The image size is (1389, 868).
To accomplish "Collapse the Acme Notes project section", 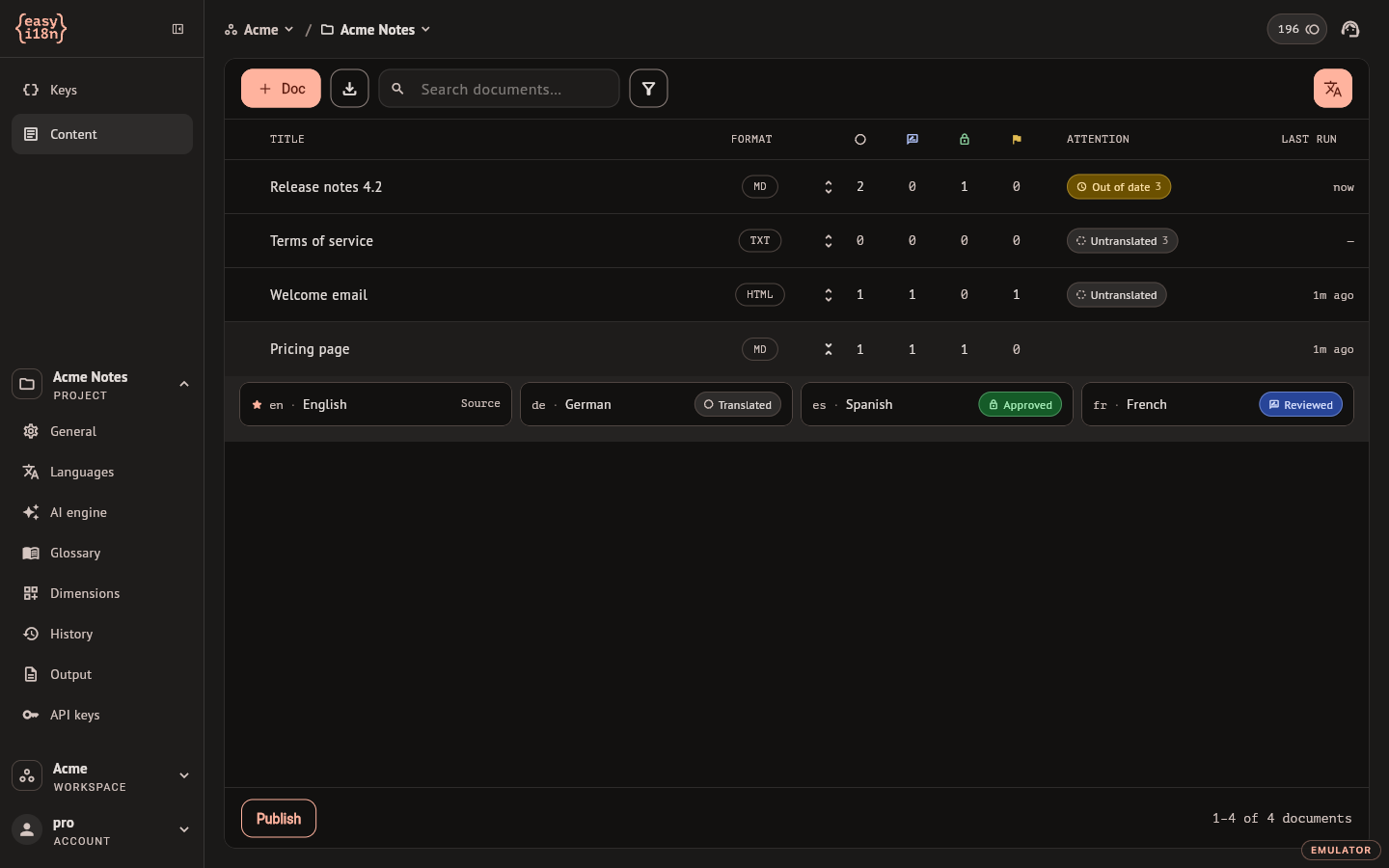I will click(184, 384).
